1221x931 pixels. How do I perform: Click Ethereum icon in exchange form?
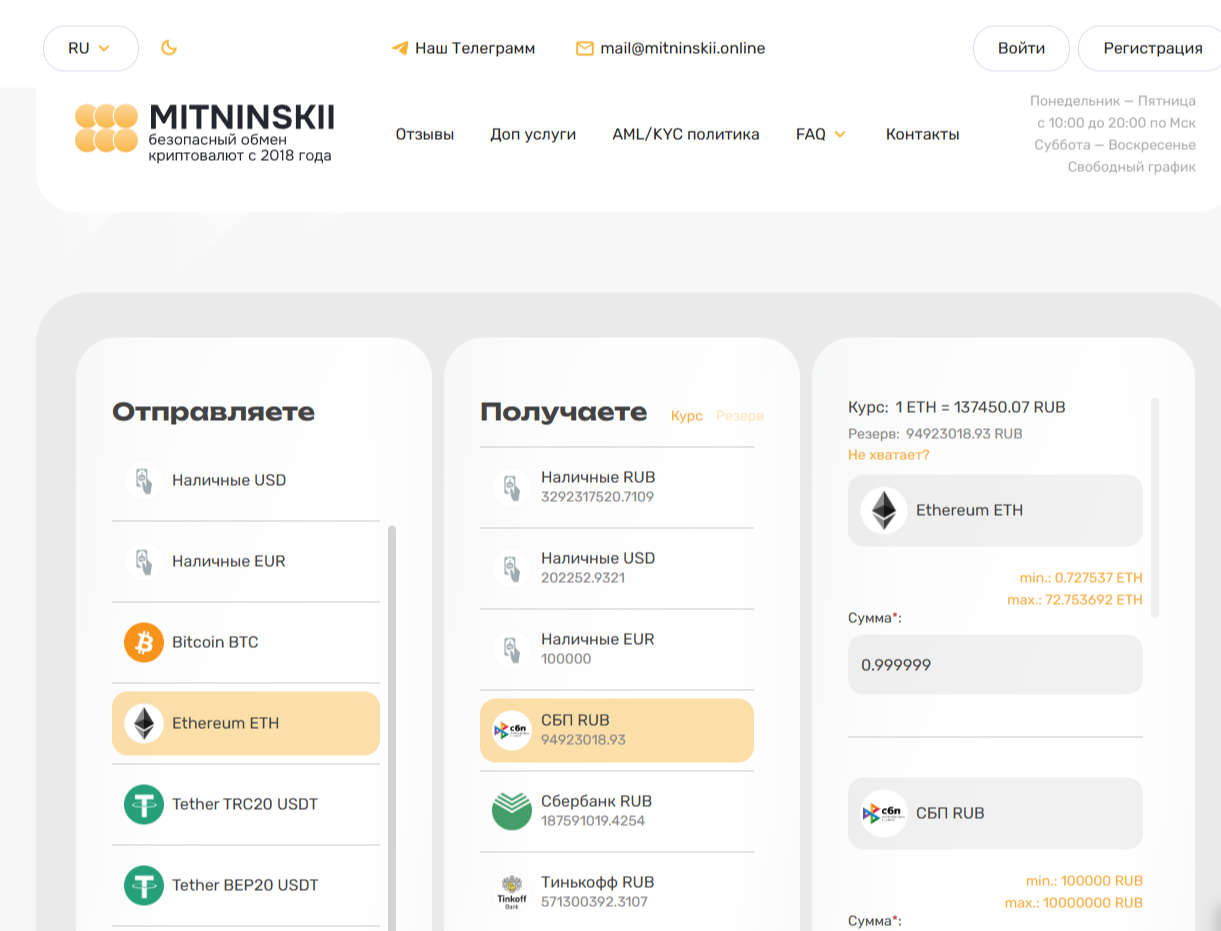(x=884, y=510)
